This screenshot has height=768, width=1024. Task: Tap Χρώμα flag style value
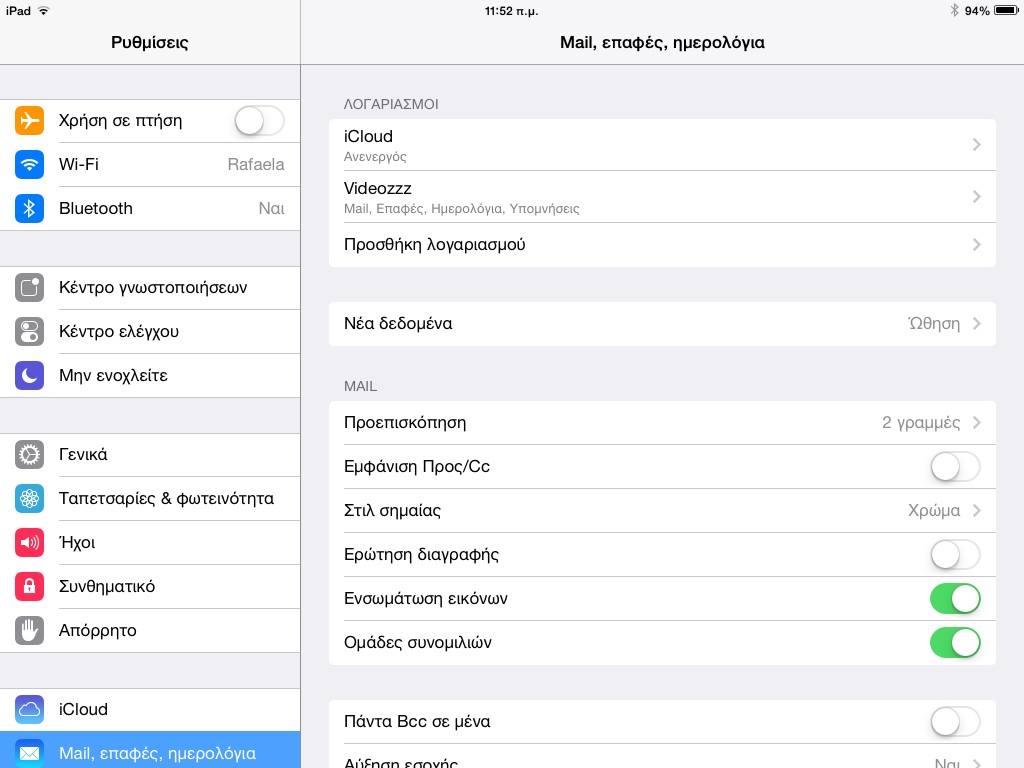coord(934,511)
